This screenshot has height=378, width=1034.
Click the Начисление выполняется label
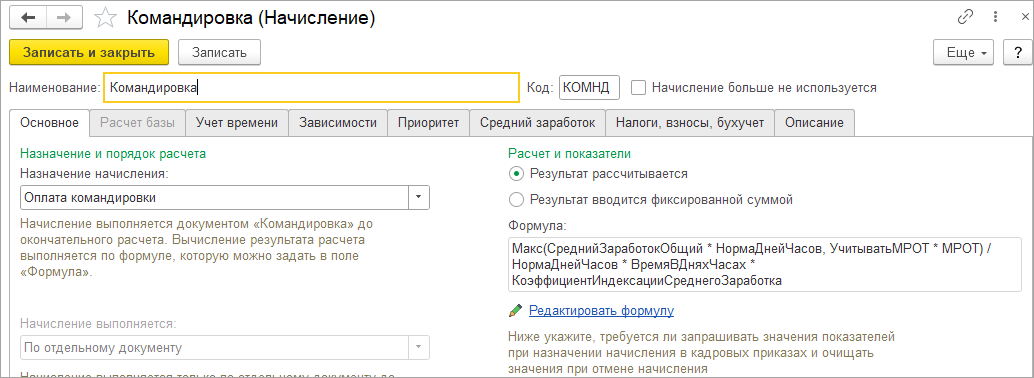(x=98, y=324)
